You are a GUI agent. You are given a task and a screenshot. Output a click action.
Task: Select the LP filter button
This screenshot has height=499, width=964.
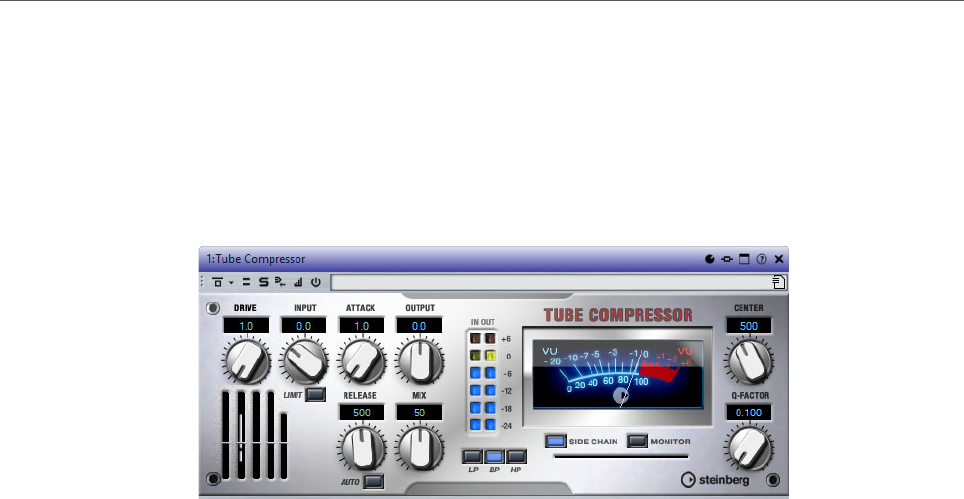[x=472, y=457]
